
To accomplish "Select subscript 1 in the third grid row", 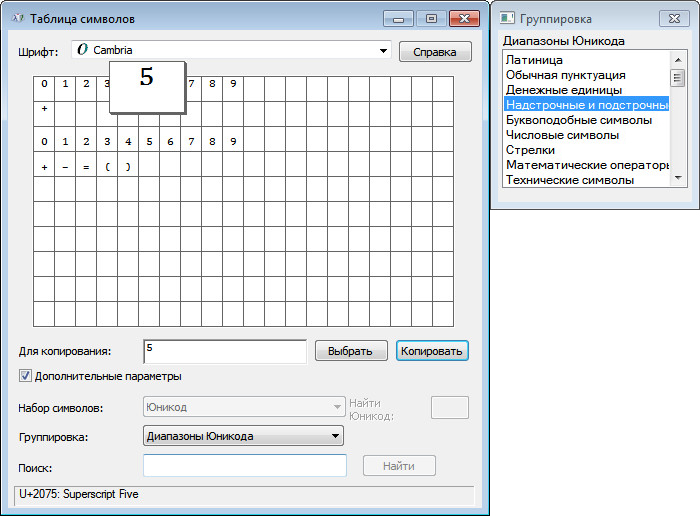I will [65, 139].
